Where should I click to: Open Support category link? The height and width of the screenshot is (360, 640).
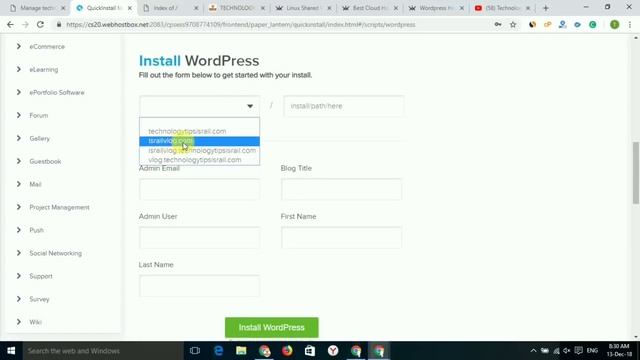click(x=41, y=276)
